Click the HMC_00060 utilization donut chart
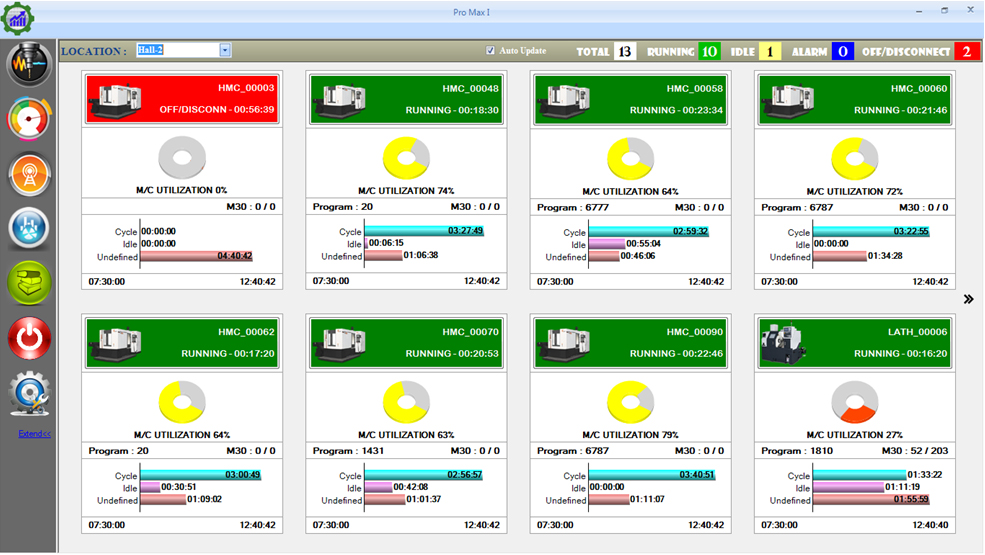Screen dimensions: 985x555 coord(855,158)
